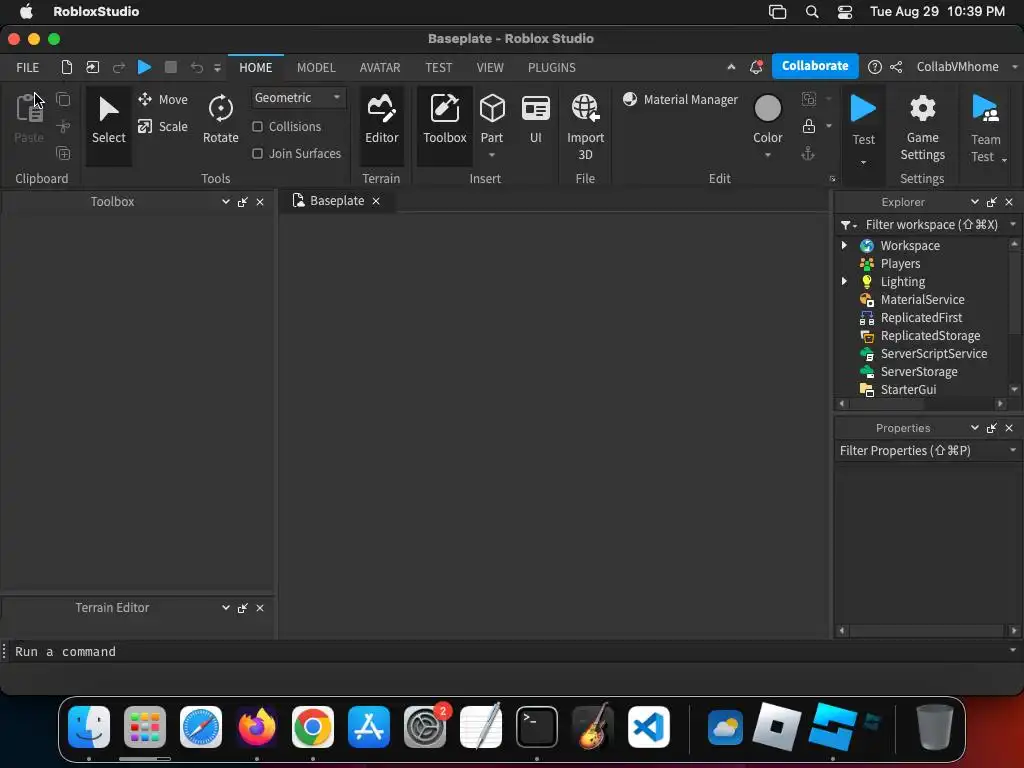The width and height of the screenshot is (1024, 768).
Task: Open Properties panel options chevron
Action: pyautogui.click(x=974, y=428)
